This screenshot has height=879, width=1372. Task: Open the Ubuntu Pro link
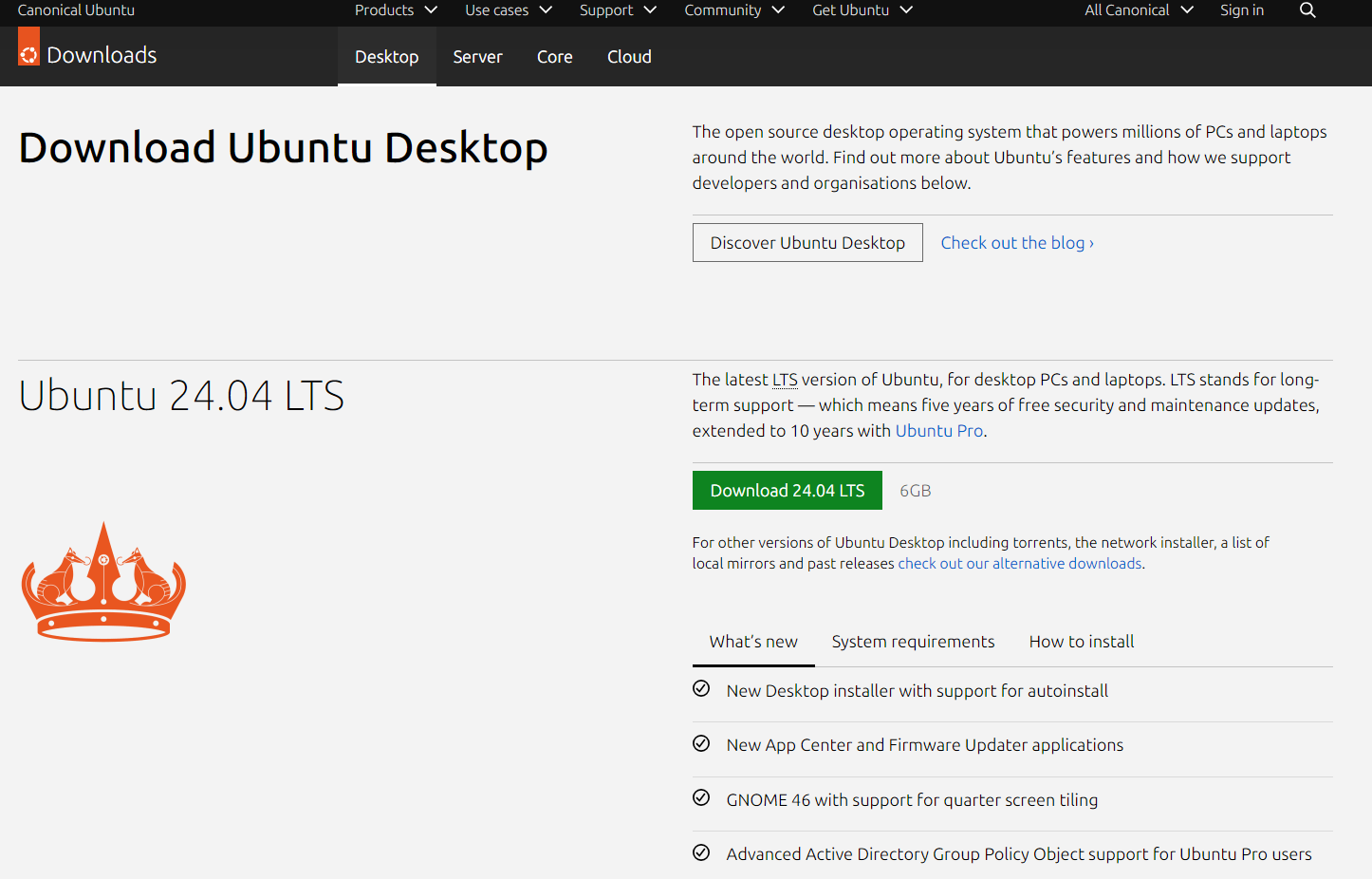[938, 430]
